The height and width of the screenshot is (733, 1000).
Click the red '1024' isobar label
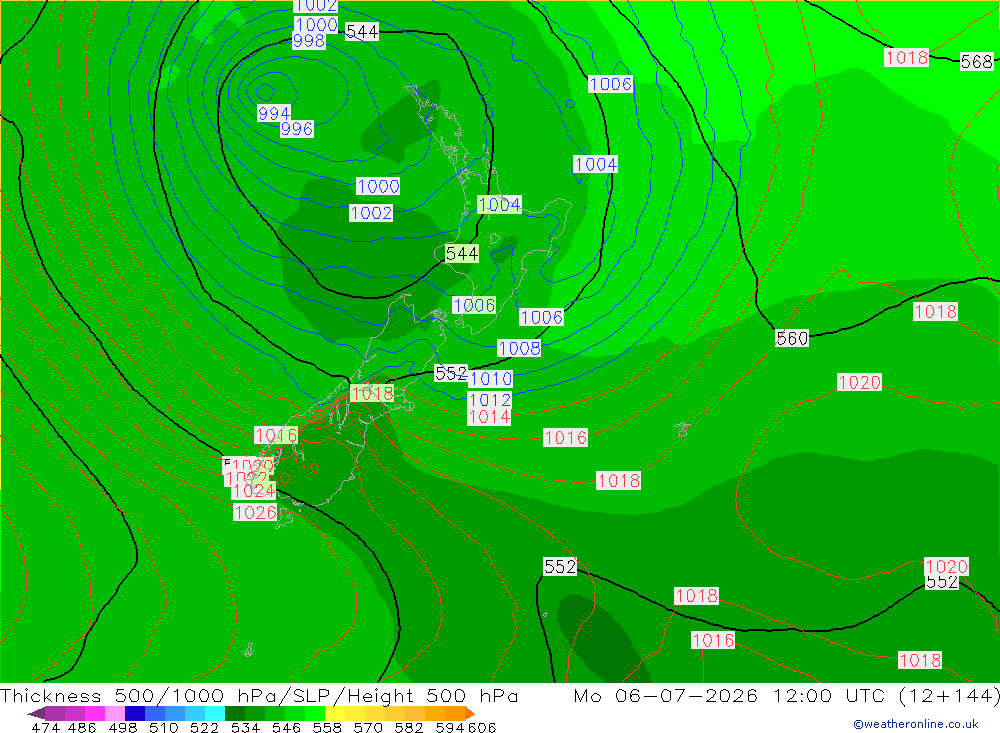coord(254,491)
